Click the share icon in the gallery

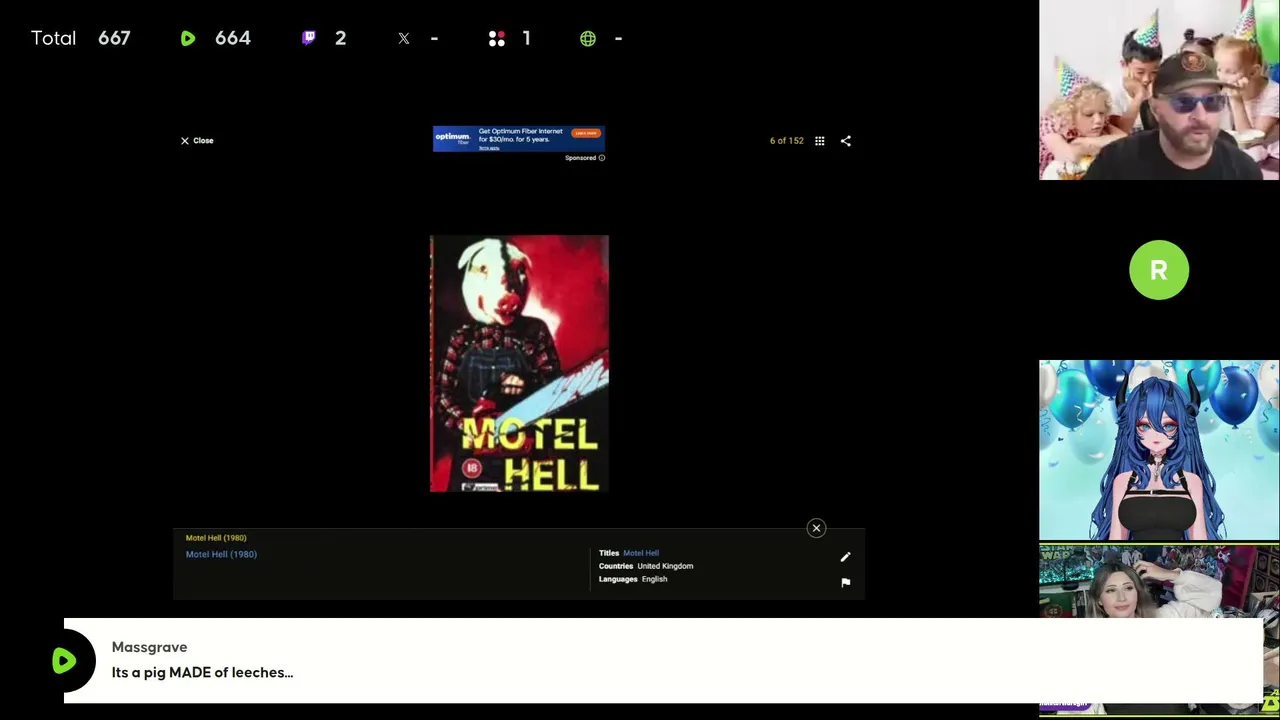(x=846, y=141)
